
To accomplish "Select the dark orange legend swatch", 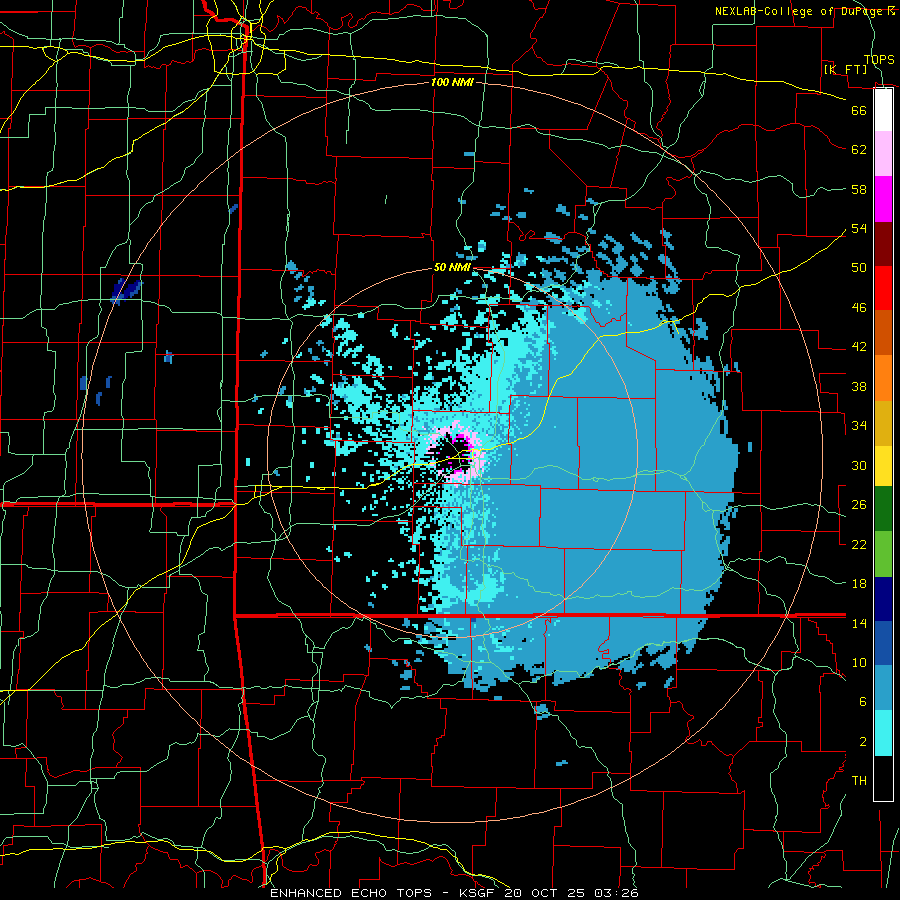I will [883, 333].
